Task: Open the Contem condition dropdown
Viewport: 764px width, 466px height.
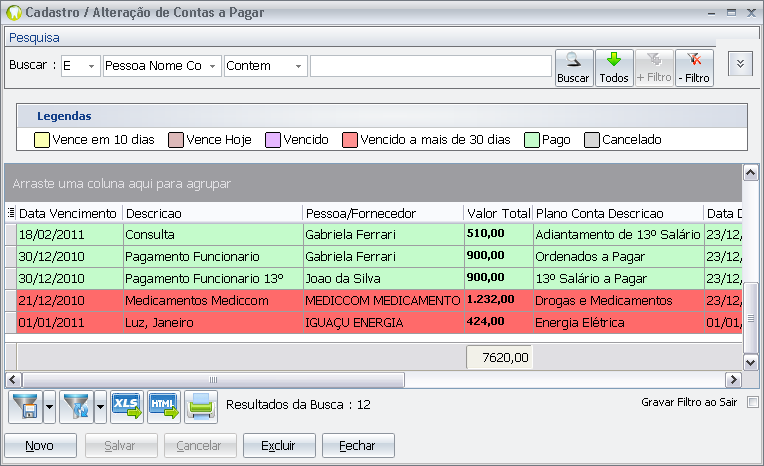Action: point(298,66)
